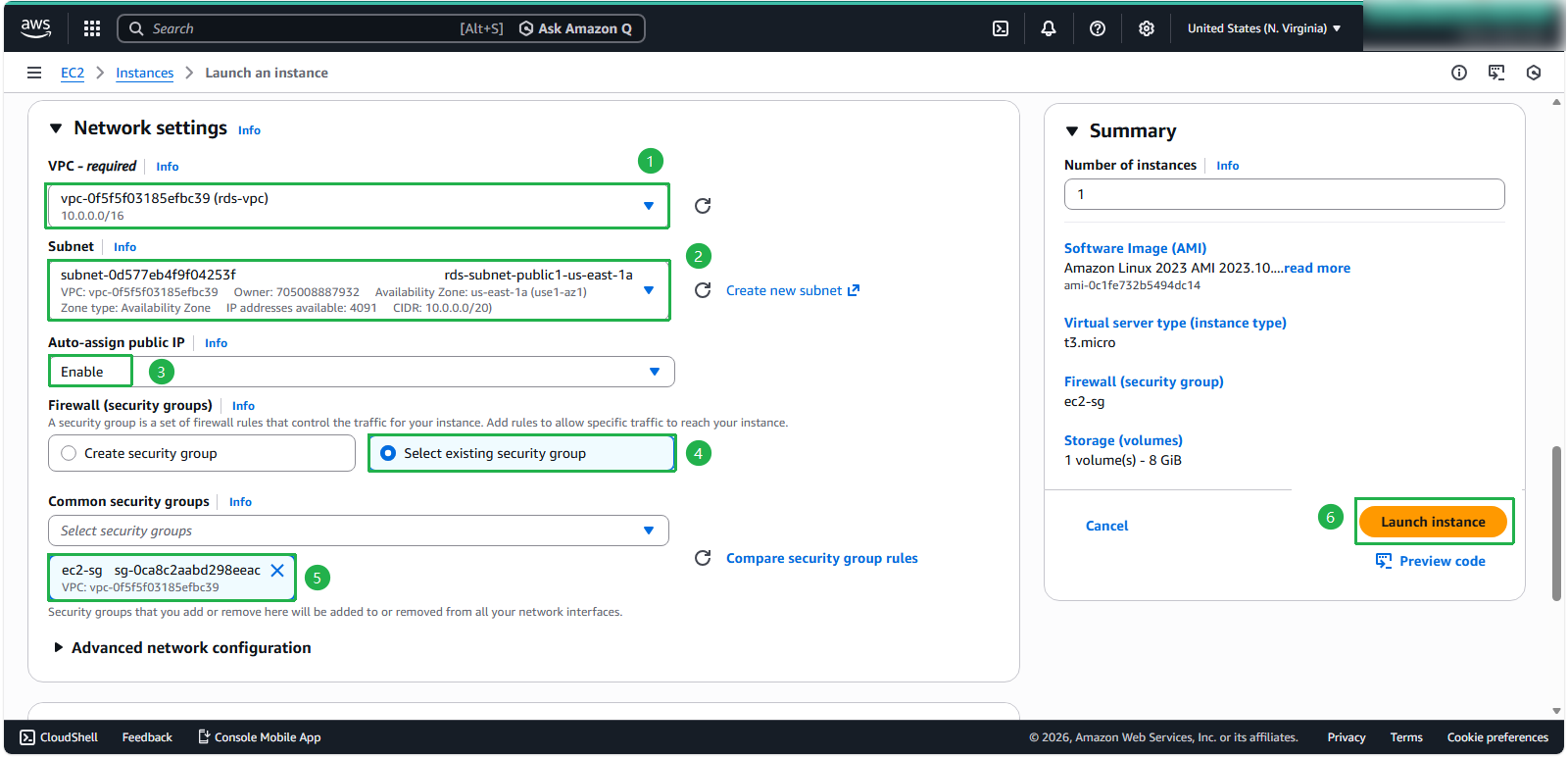The width and height of the screenshot is (1568, 758).
Task: Open Virtual server type summary link
Action: (x=1175, y=323)
